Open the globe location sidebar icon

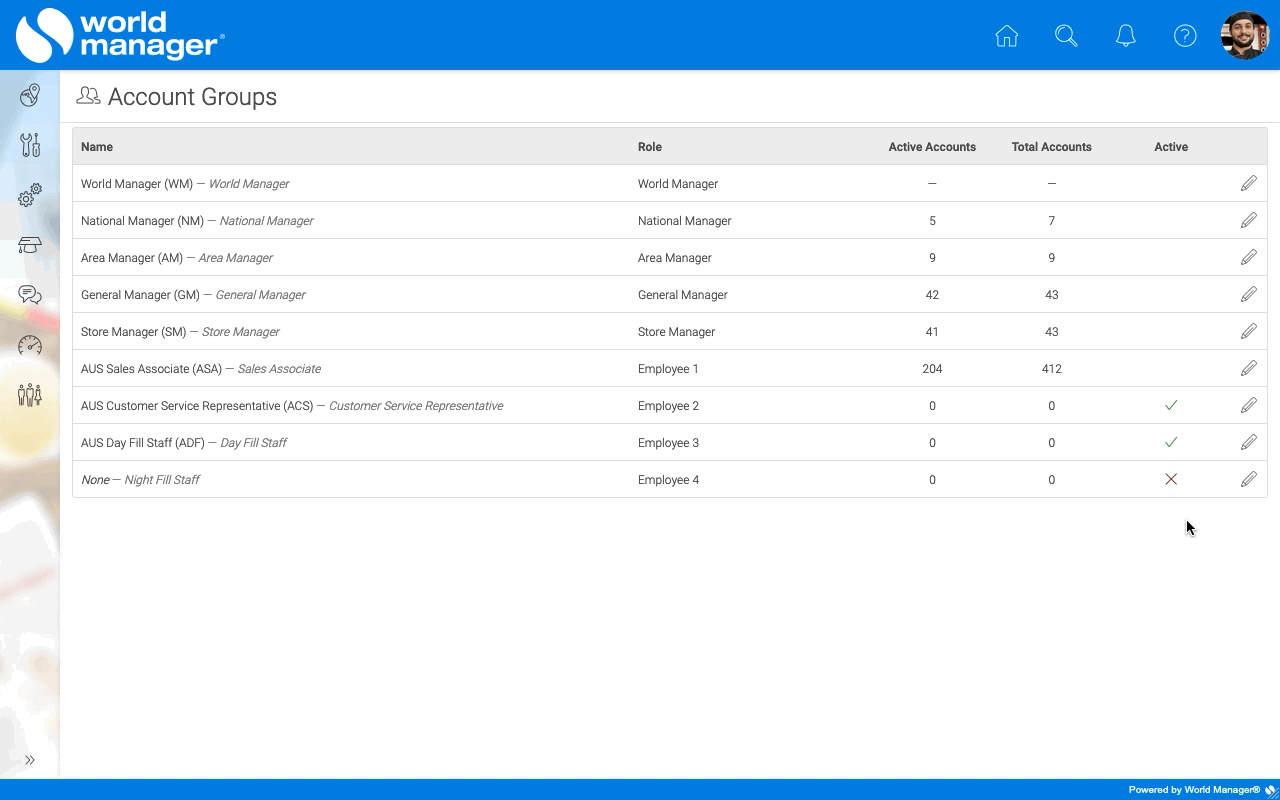tap(30, 96)
